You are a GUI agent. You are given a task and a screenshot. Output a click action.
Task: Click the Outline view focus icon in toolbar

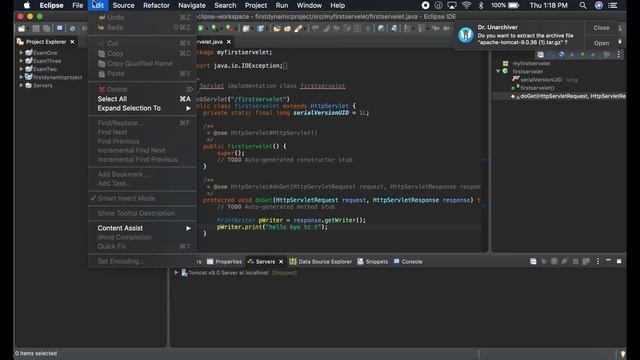coord(540,54)
